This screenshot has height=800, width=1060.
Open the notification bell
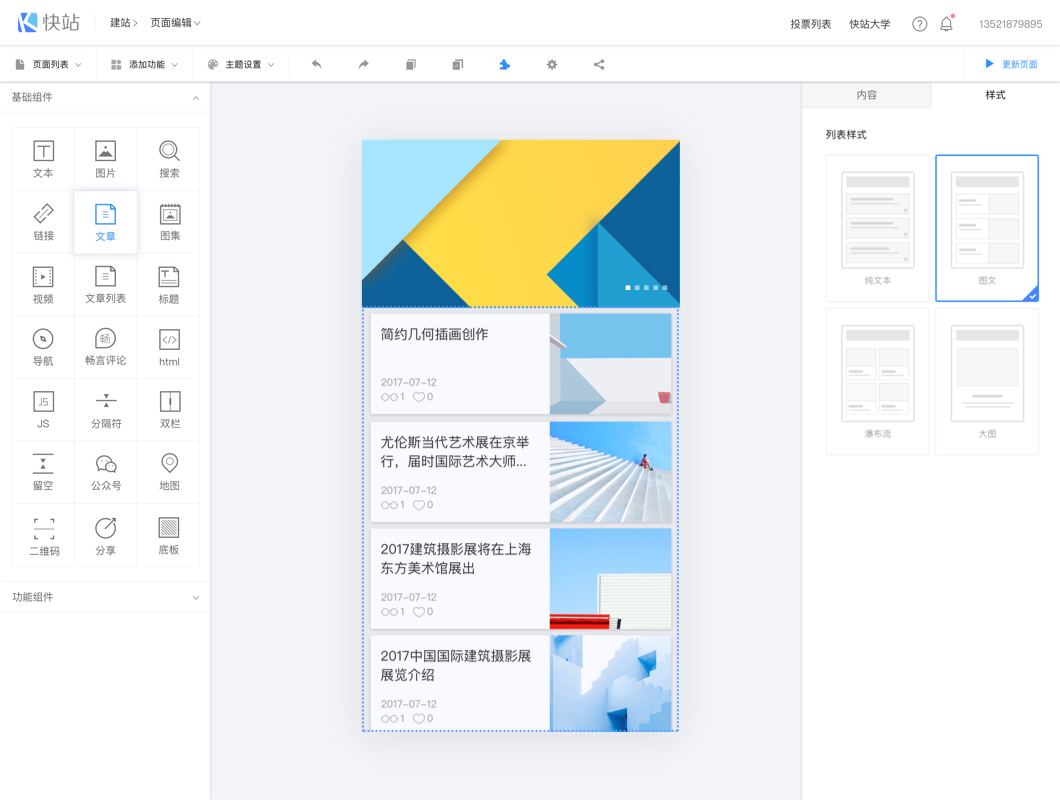pyautogui.click(x=946, y=24)
